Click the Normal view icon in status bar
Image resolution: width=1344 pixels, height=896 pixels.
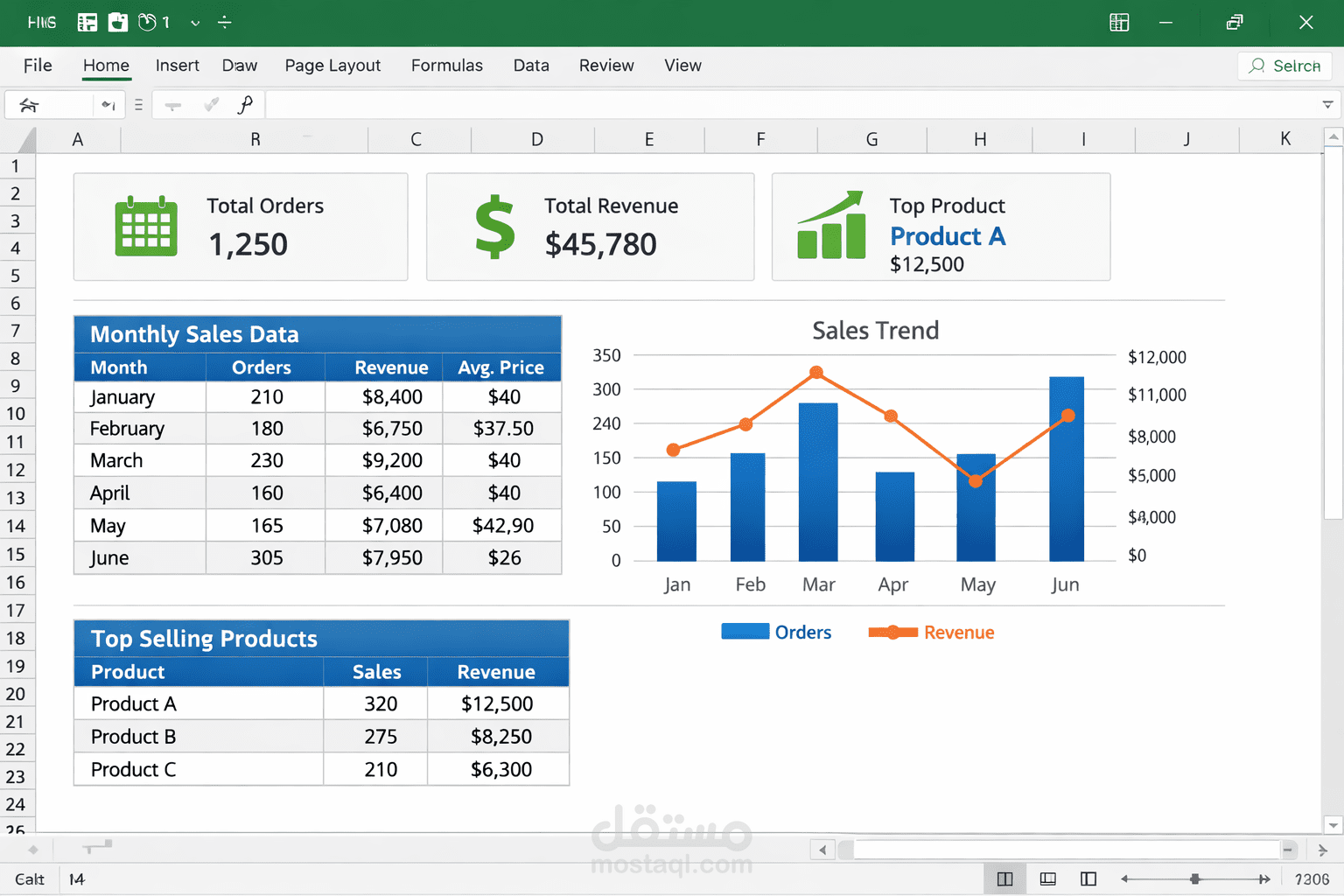pyautogui.click(x=1004, y=879)
